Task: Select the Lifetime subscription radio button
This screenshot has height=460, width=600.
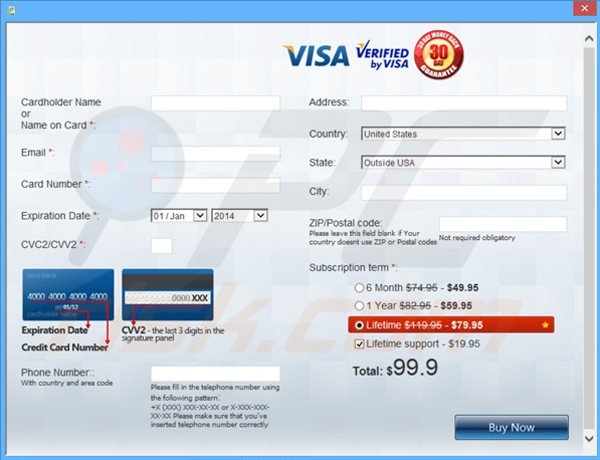Action: point(359,325)
